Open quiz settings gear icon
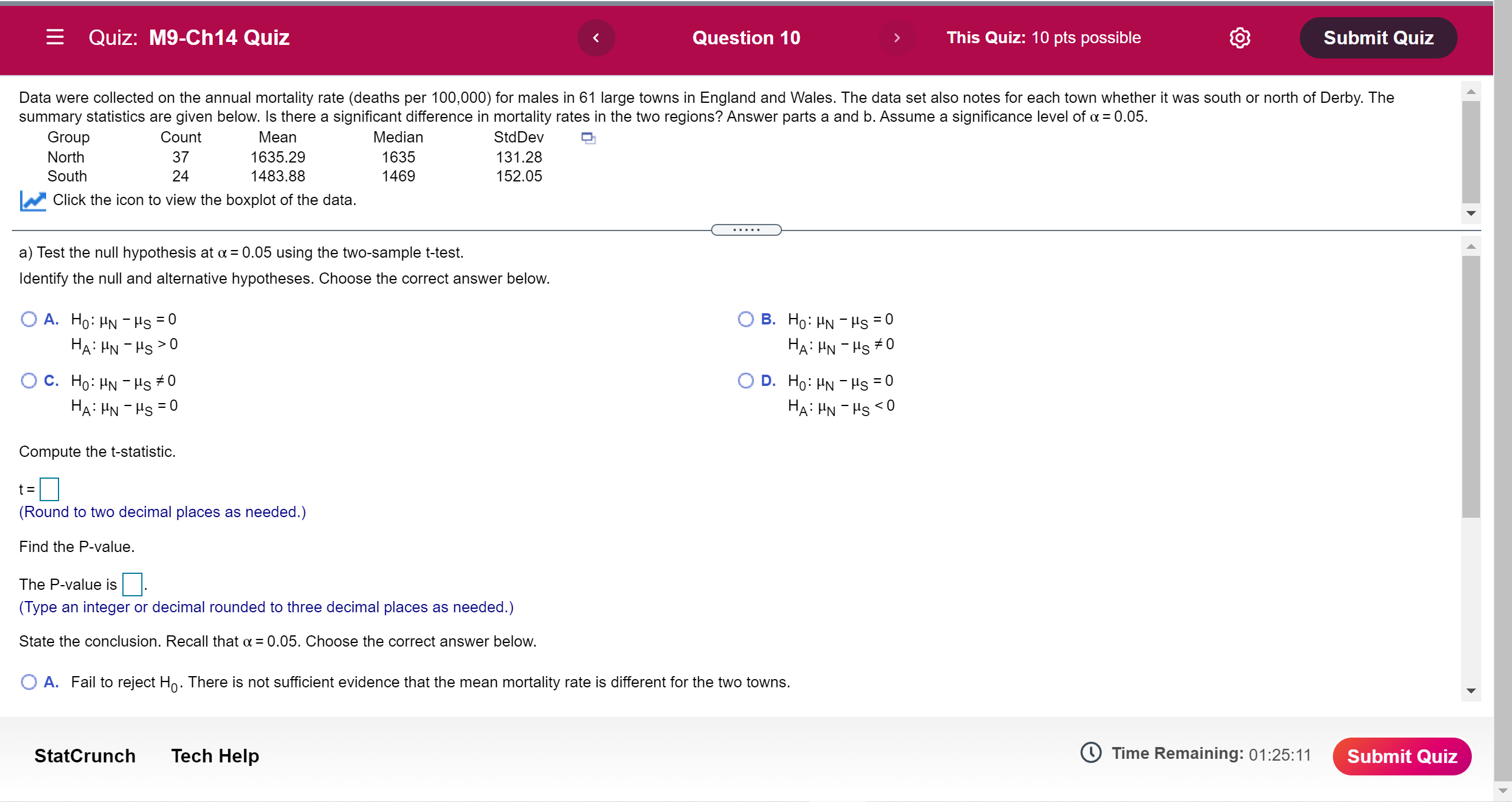Screen dimensions: 1512x802 click(1240, 38)
